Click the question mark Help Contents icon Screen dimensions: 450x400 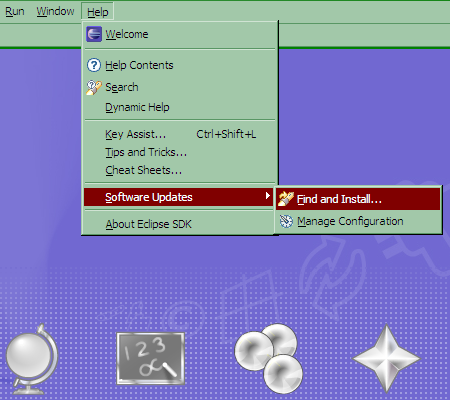94,65
